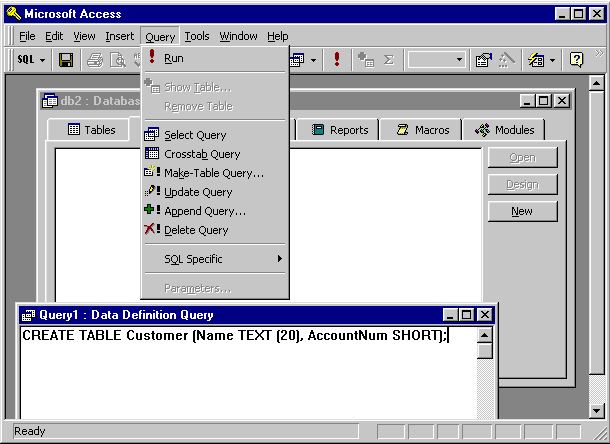Minimize the db2 Database window
The image size is (610, 444).
(x=528, y=101)
